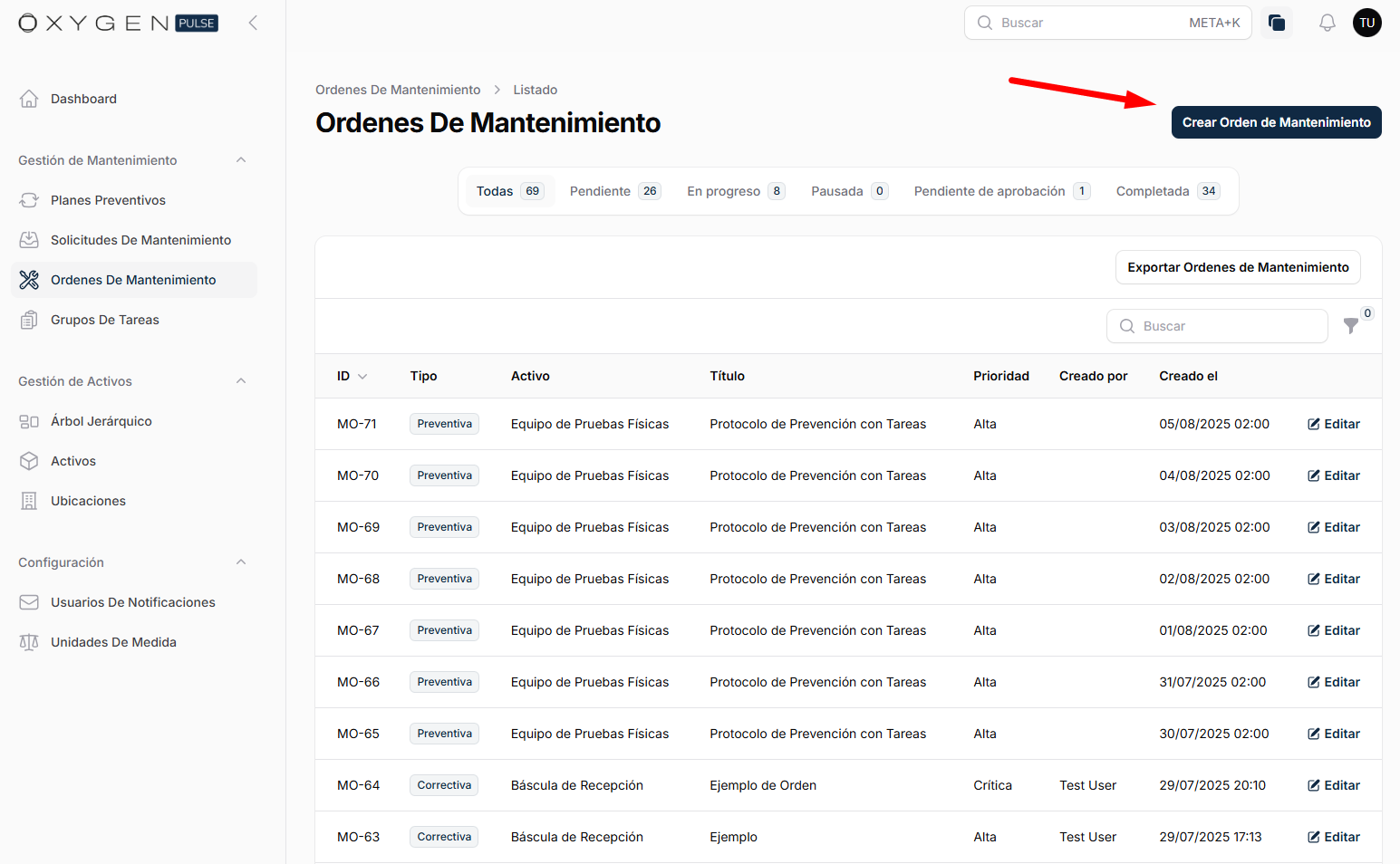Click the Solicitudes De Mantenimiento inbox icon
Viewport: 1400px width, 864px height.
coord(29,240)
